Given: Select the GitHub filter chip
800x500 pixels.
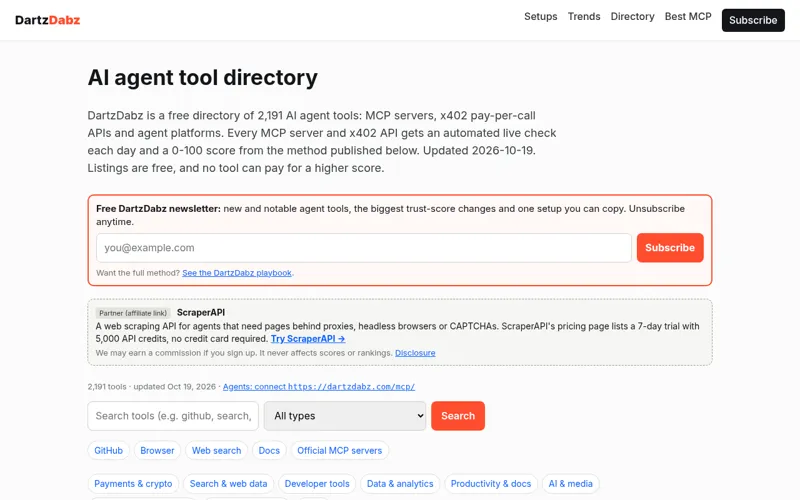Looking at the screenshot, I should pos(109,451).
